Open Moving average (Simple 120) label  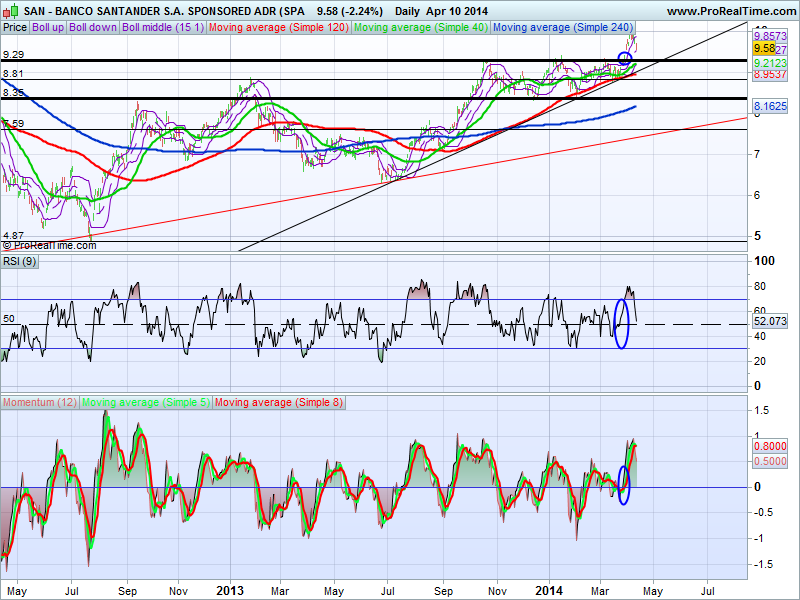(279, 28)
